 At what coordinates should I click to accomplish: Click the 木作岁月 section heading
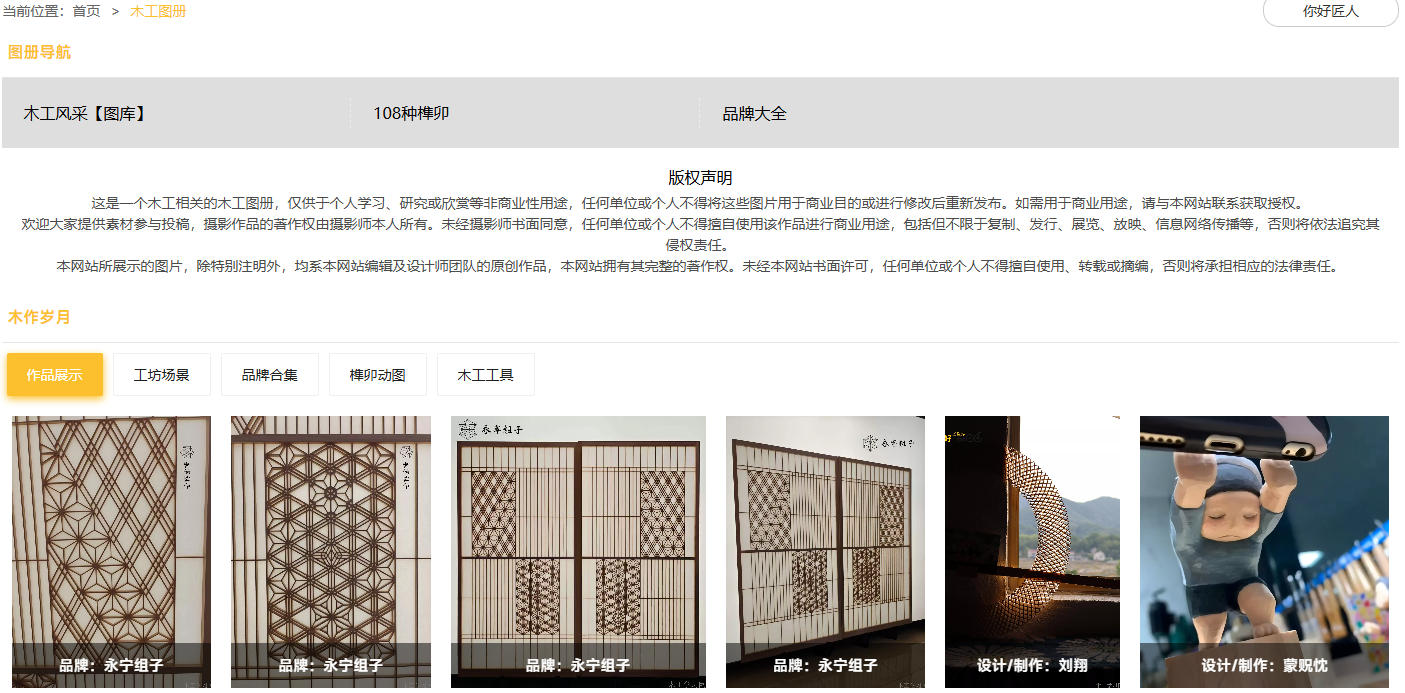click(x=39, y=317)
